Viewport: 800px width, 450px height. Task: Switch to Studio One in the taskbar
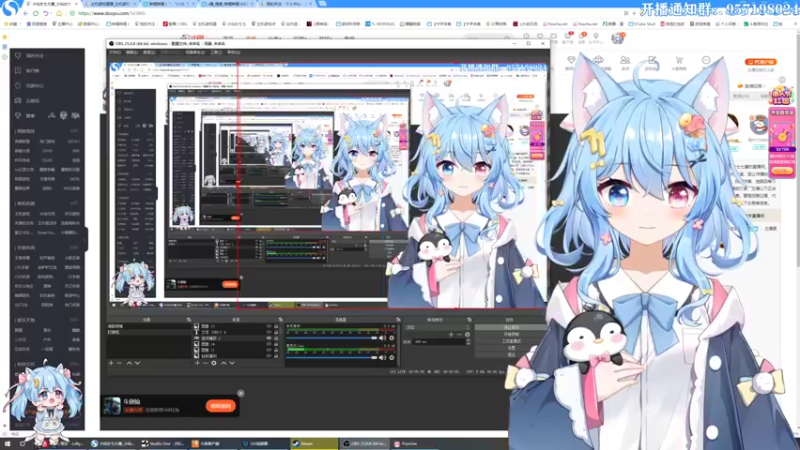click(x=162, y=444)
